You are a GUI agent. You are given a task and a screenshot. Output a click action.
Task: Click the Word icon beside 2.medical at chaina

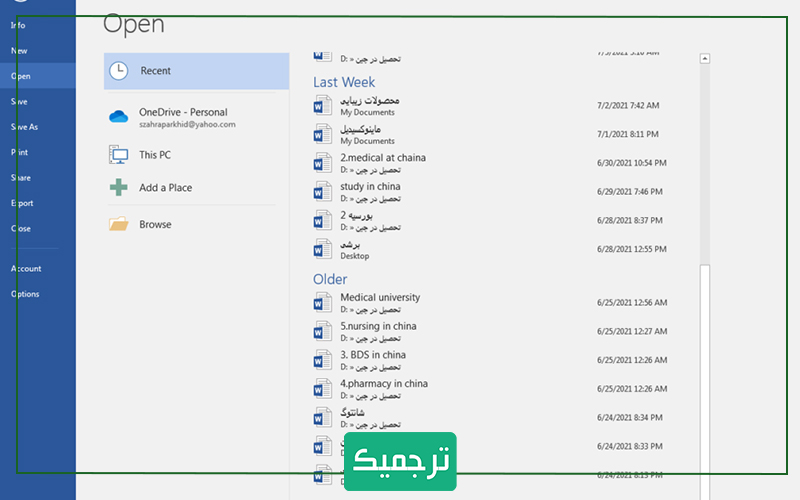(x=322, y=163)
